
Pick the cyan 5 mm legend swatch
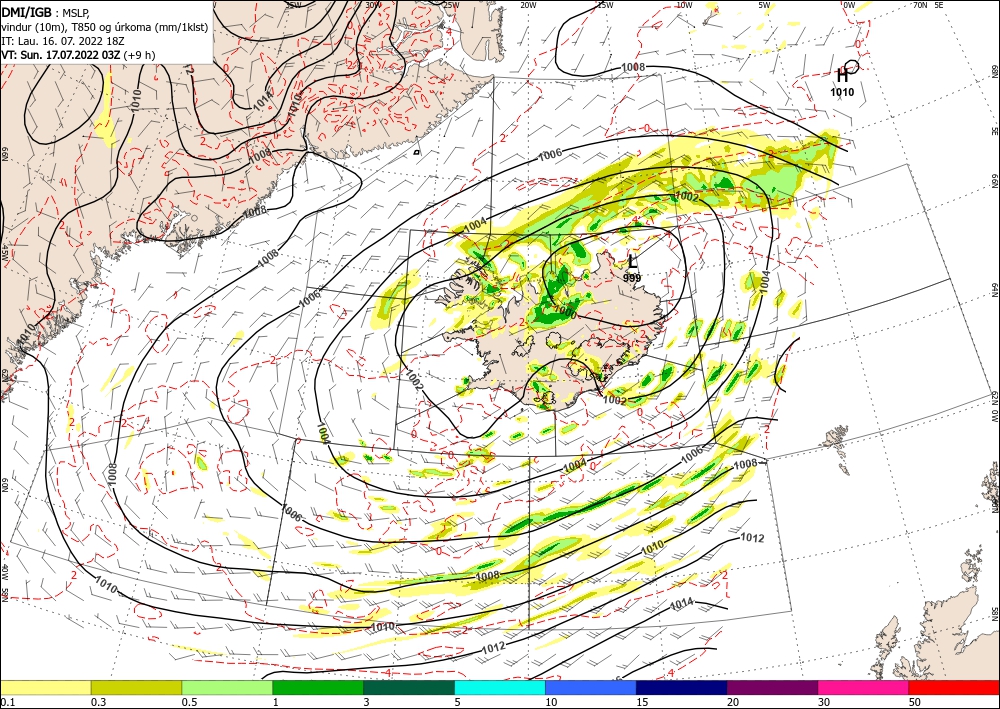500,687
